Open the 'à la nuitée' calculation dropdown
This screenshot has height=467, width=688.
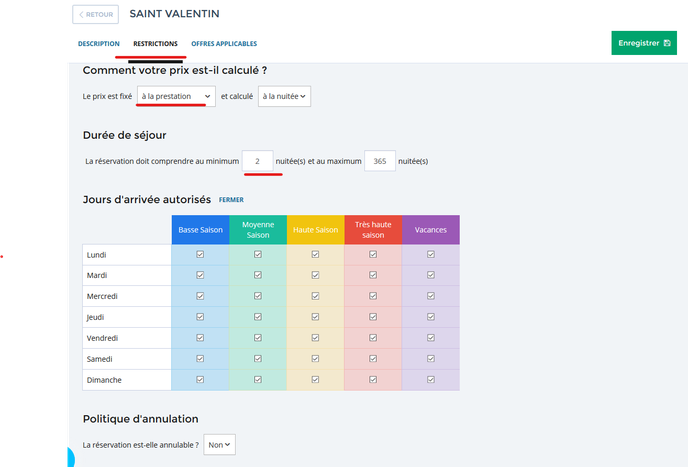click(284, 96)
